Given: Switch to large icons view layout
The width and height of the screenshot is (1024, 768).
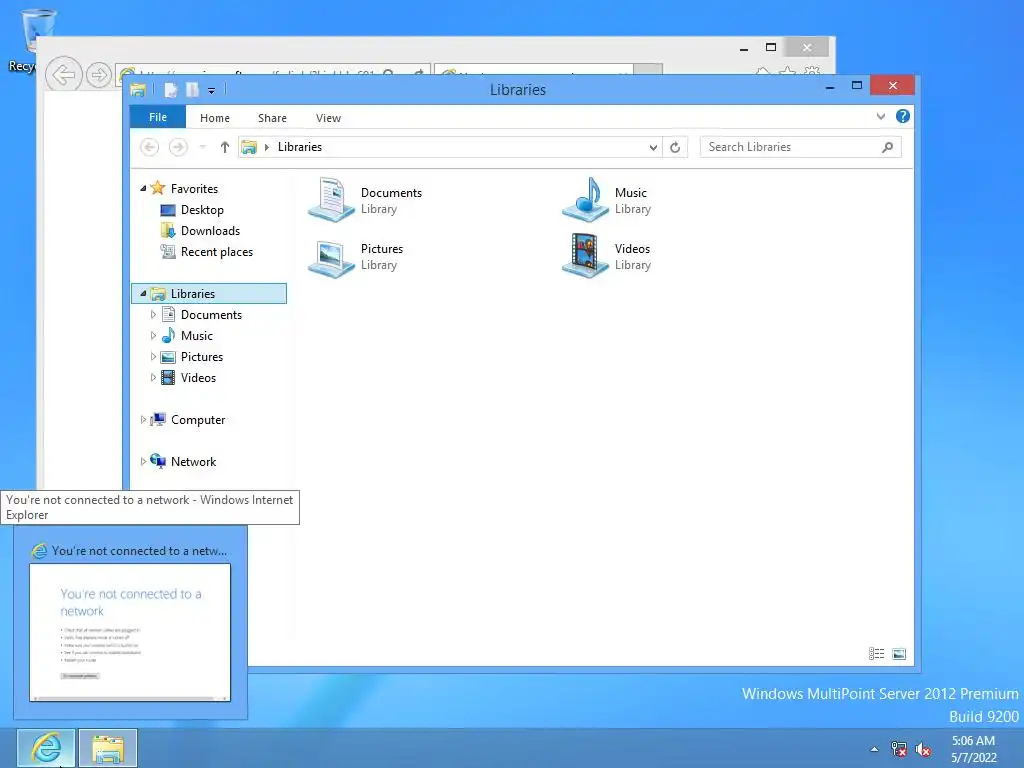Looking at the screenshot, I should coord(899,654).
